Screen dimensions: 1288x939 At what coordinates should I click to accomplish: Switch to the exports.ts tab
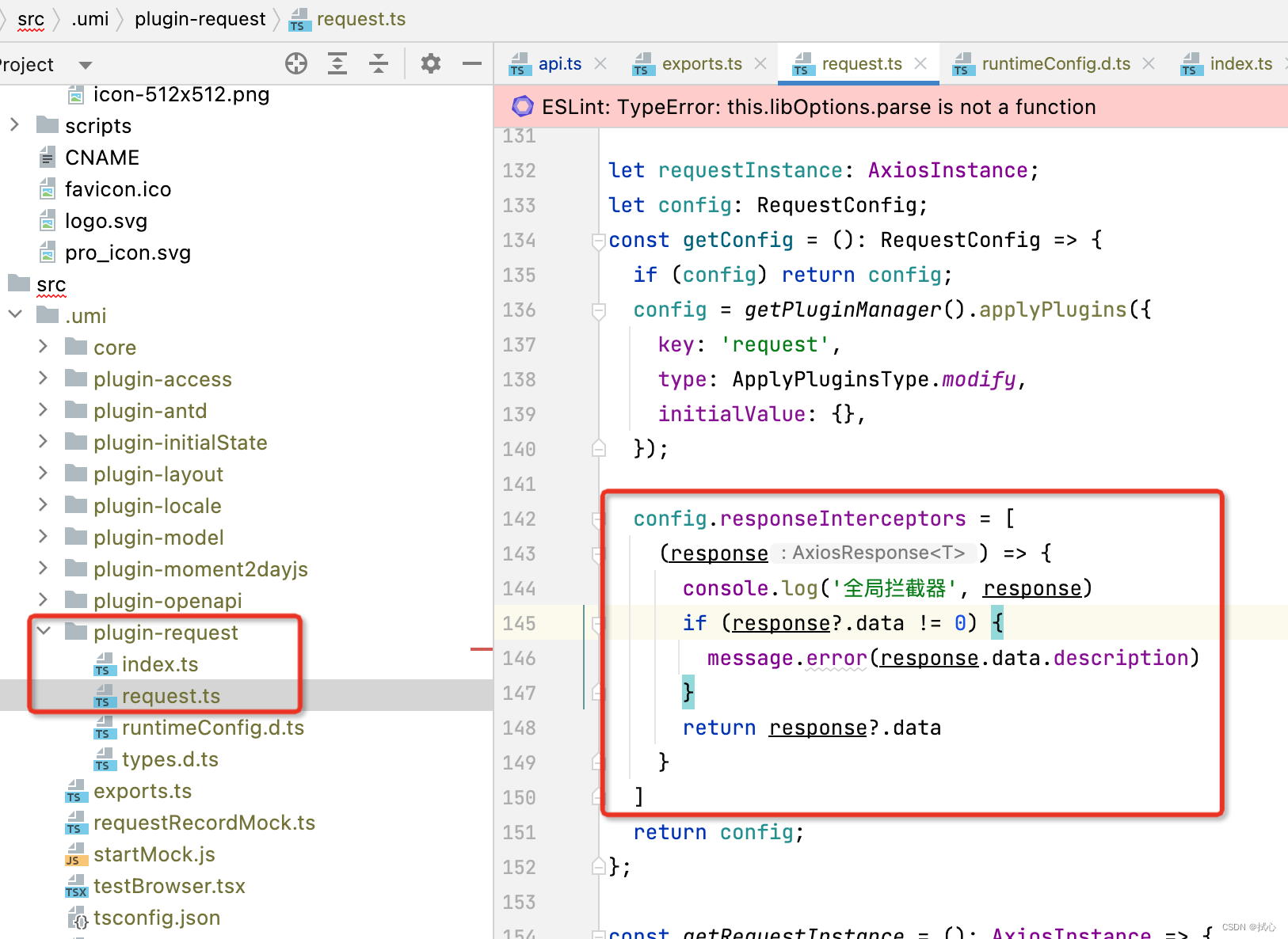[x=702, y=63]
